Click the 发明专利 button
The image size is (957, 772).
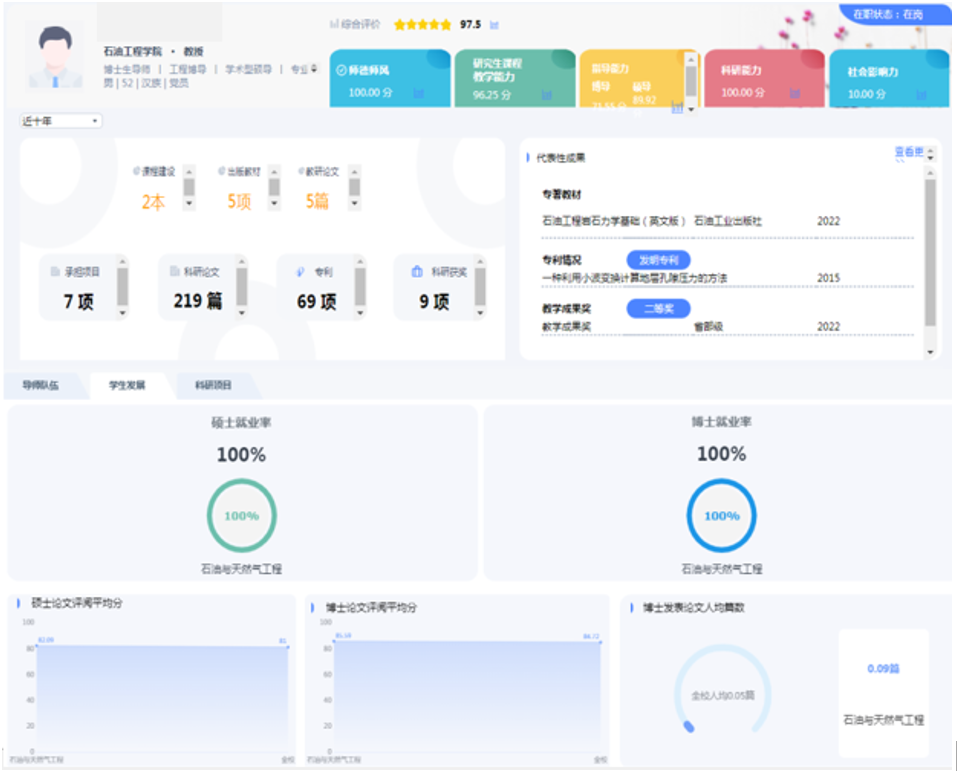(x=658, y=260)
